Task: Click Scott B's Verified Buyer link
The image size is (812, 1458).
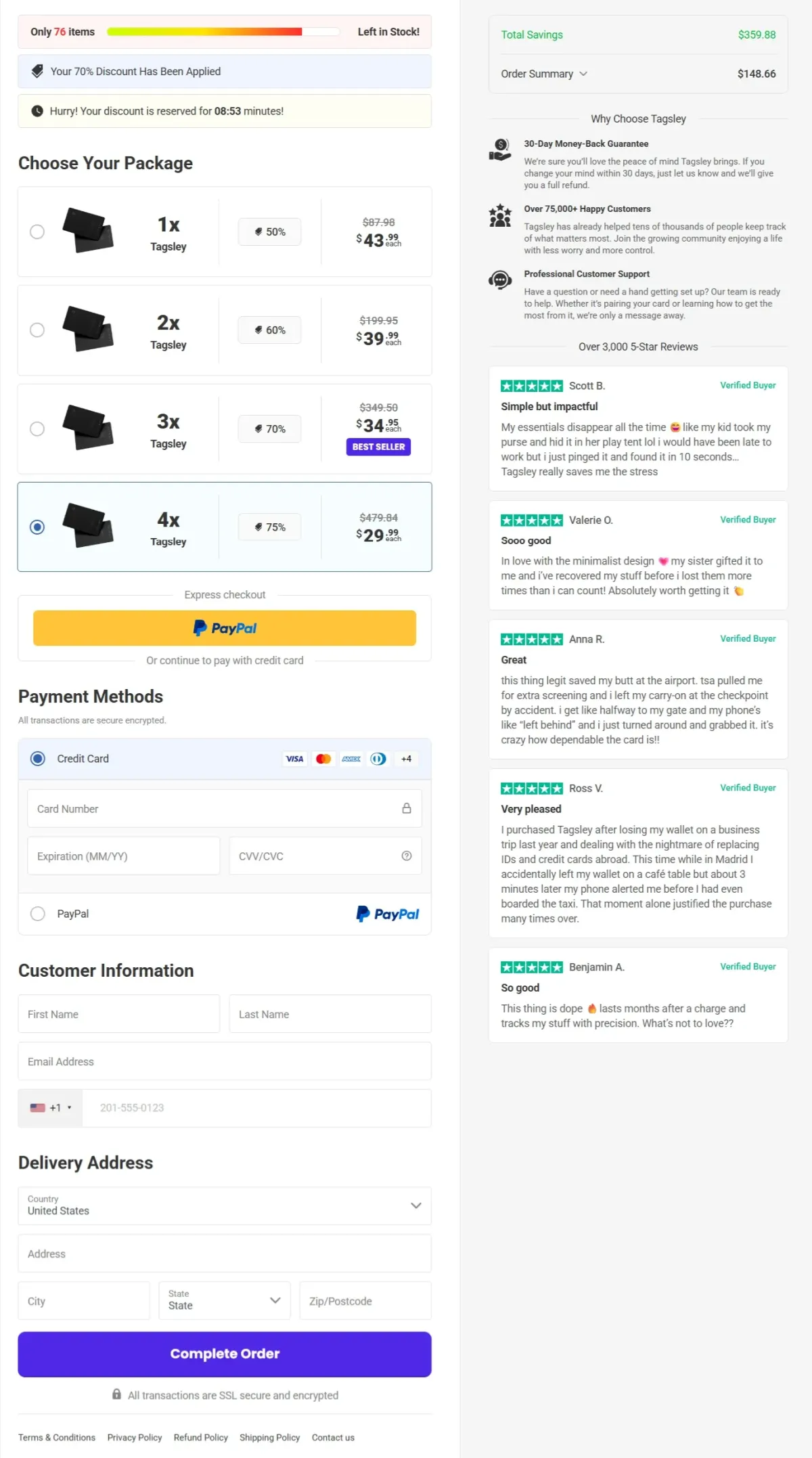Action: click(x=747, y=385)
